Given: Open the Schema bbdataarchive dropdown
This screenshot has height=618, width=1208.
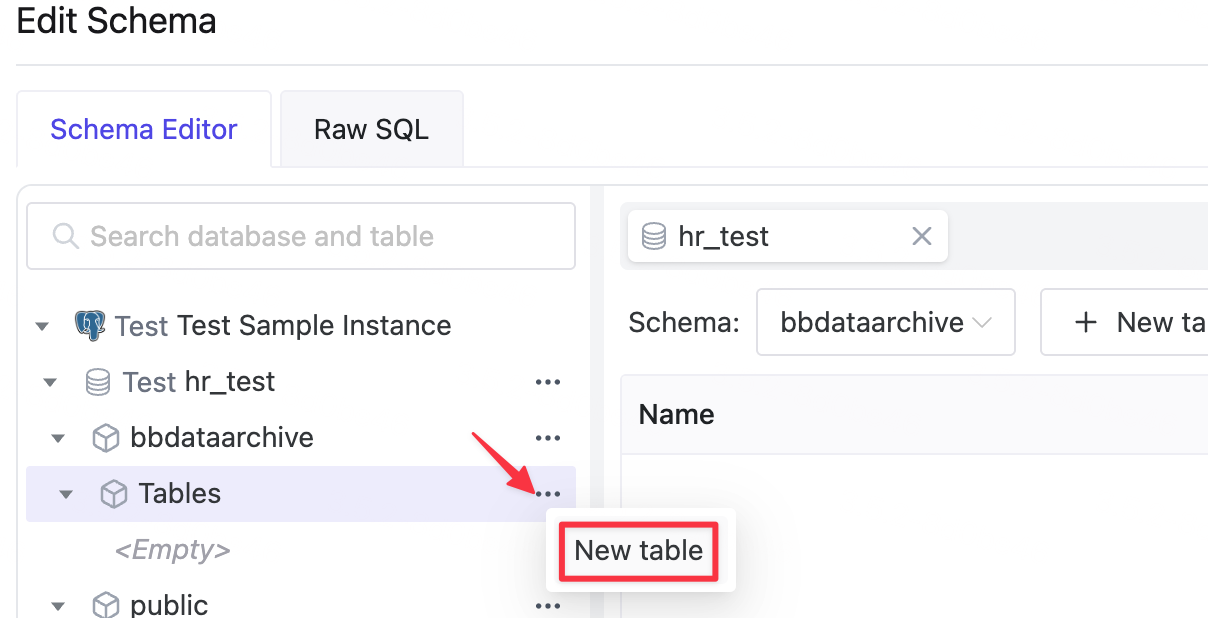Looking at the screenshot, I should (886, 322).
